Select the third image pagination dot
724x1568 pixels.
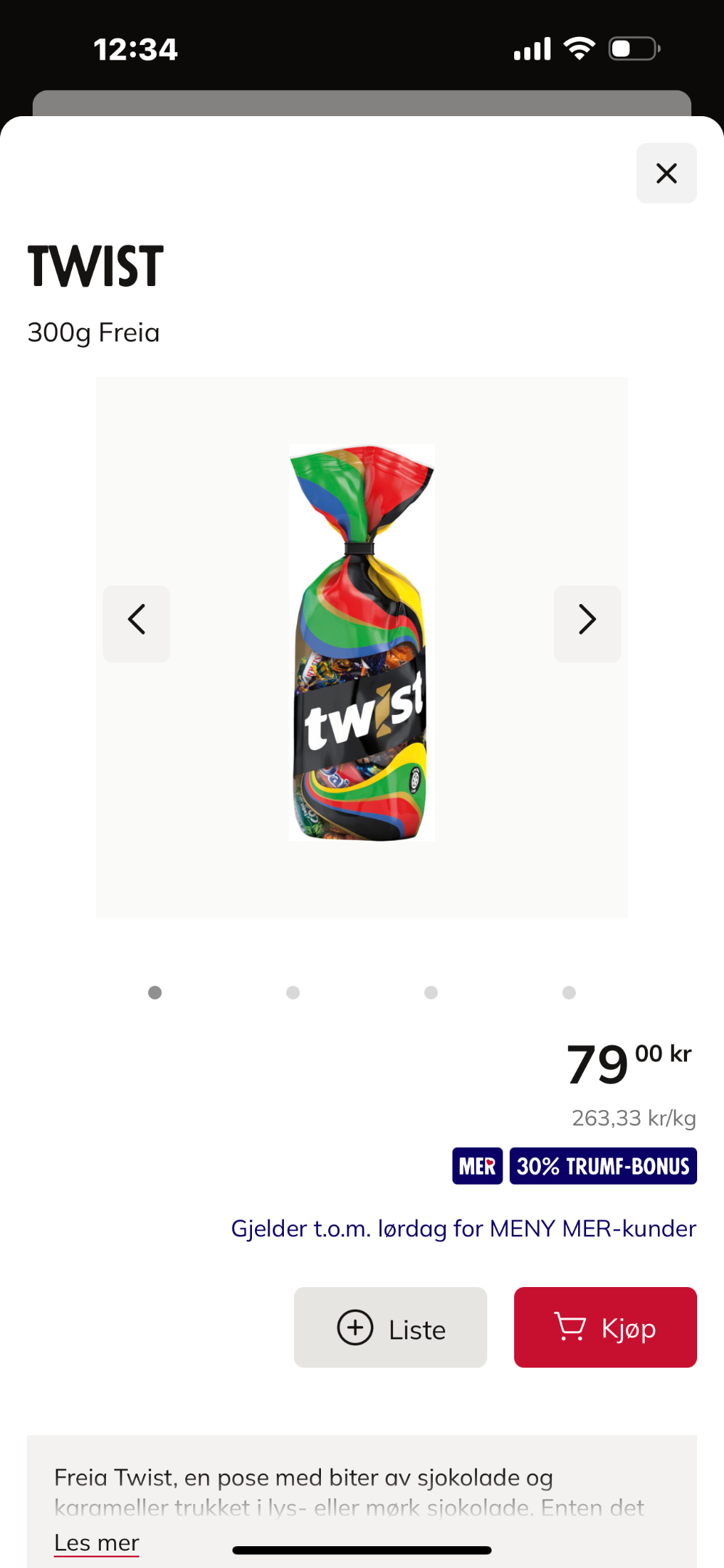tap(431, 992)
